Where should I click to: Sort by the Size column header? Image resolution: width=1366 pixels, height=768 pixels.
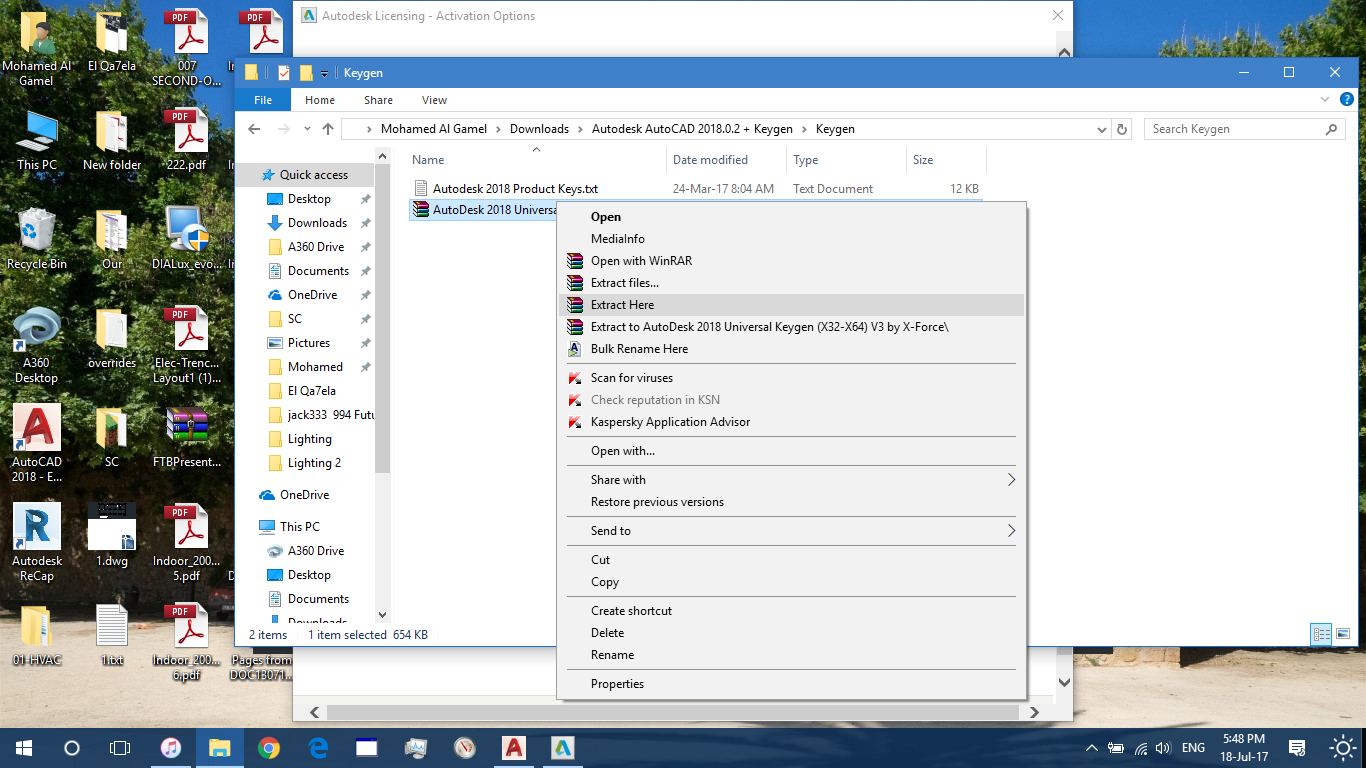coord(946,160)
